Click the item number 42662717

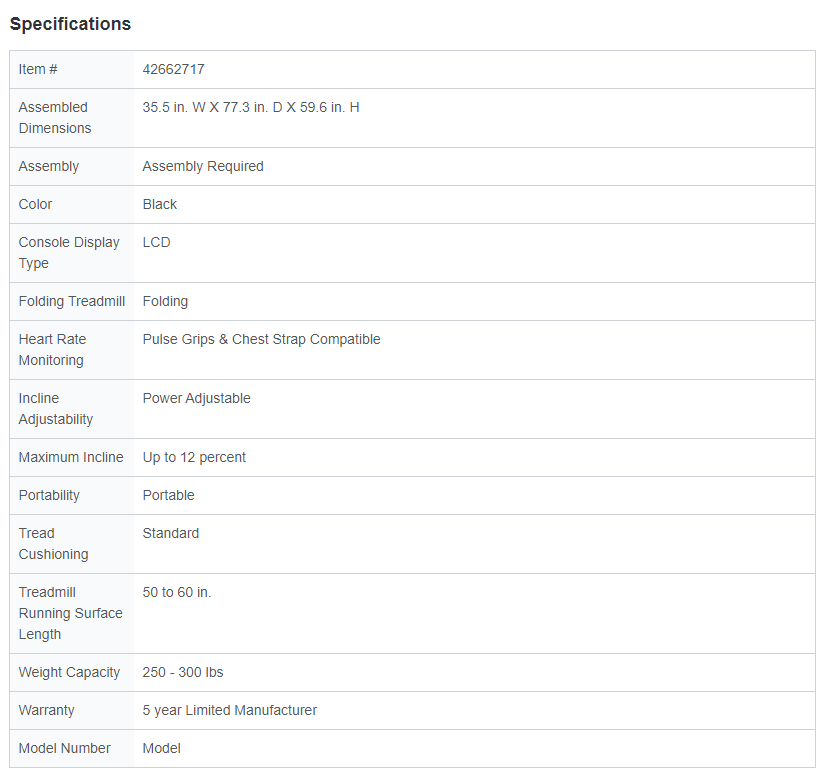tap(173, 69)
